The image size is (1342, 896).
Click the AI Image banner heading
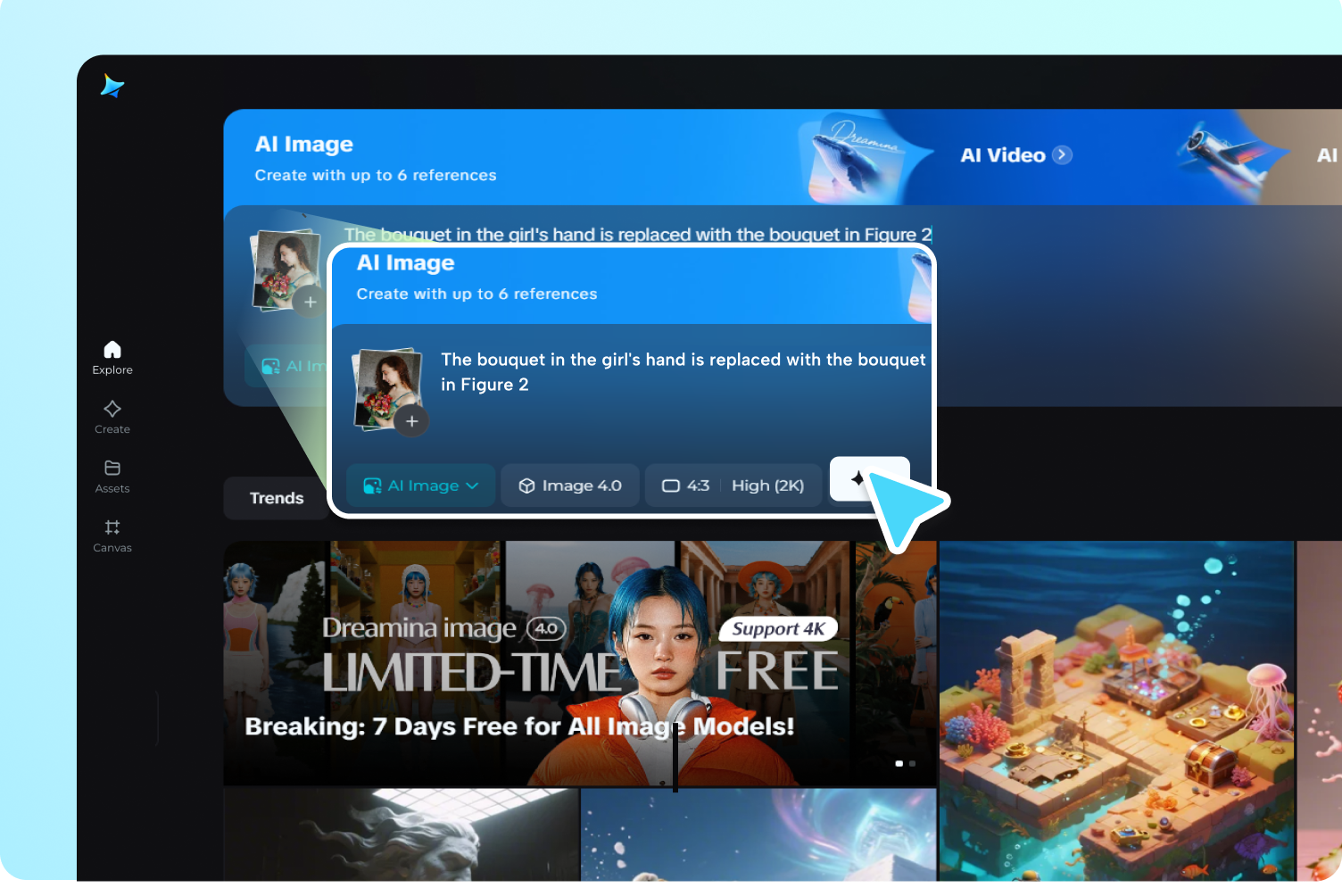pos(405,263)
